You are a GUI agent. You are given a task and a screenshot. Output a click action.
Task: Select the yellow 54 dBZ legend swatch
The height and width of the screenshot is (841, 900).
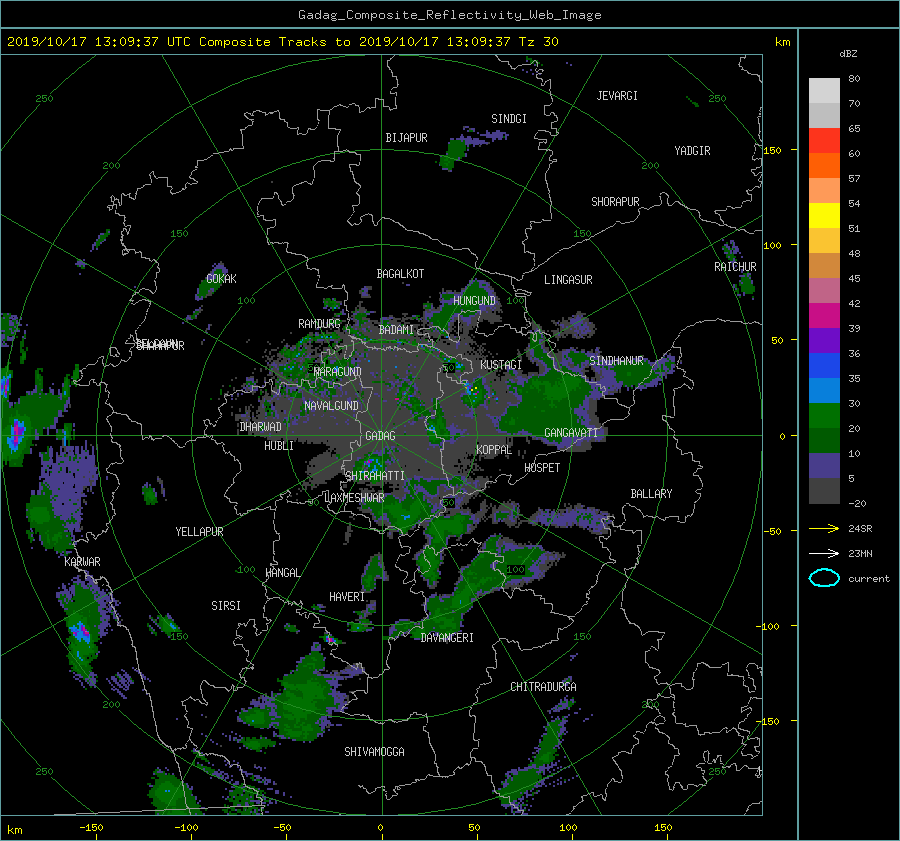point(824,216)
